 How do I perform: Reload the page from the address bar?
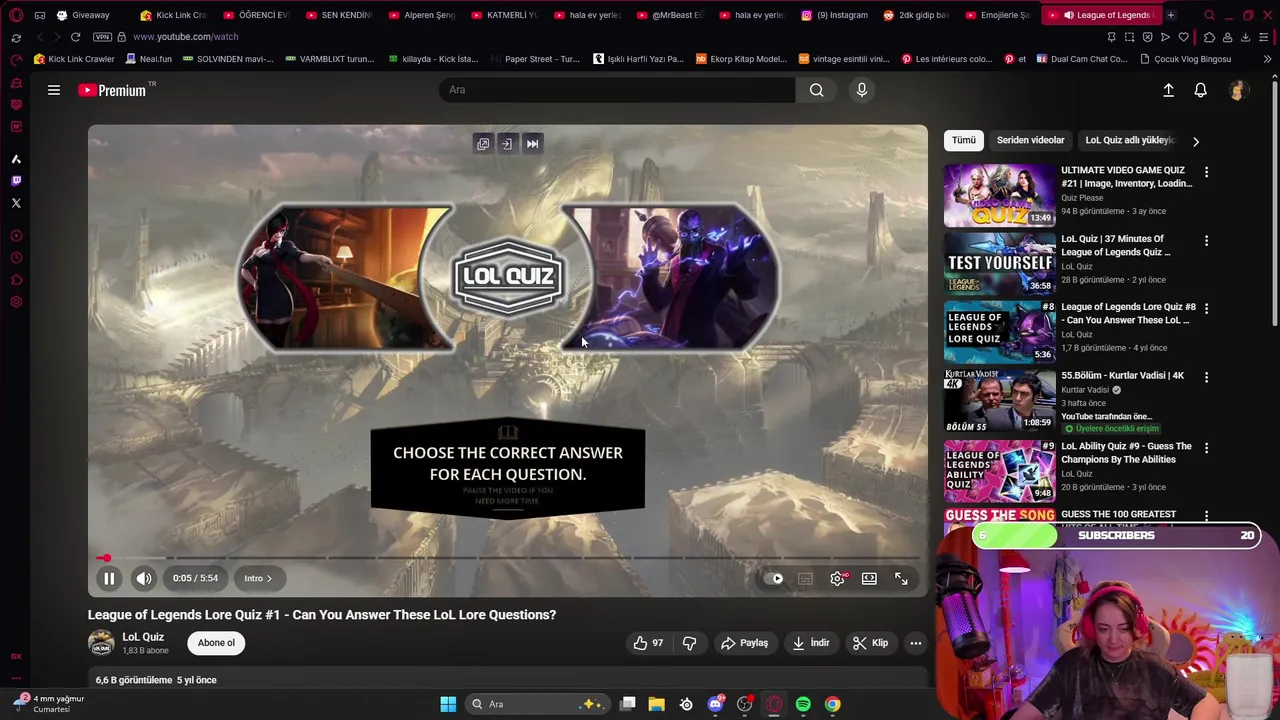click(x=75, y=37)
